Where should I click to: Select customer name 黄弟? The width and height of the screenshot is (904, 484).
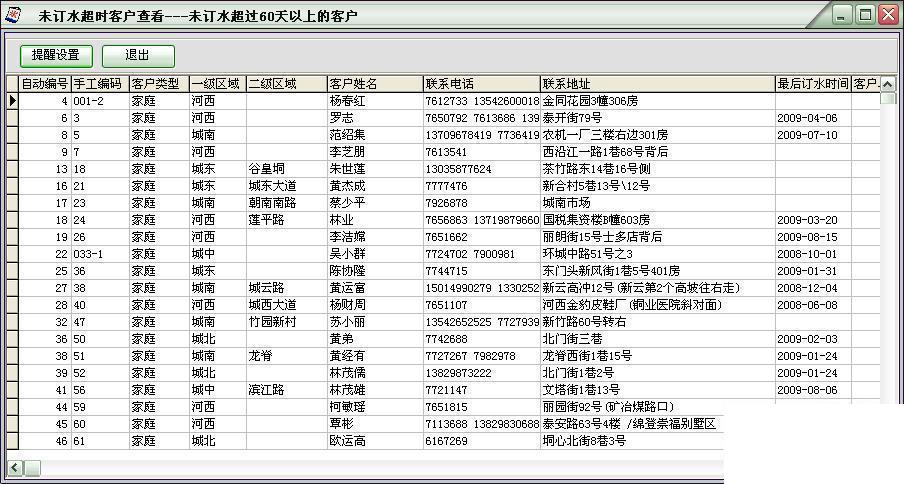click(x=341, y=339)
